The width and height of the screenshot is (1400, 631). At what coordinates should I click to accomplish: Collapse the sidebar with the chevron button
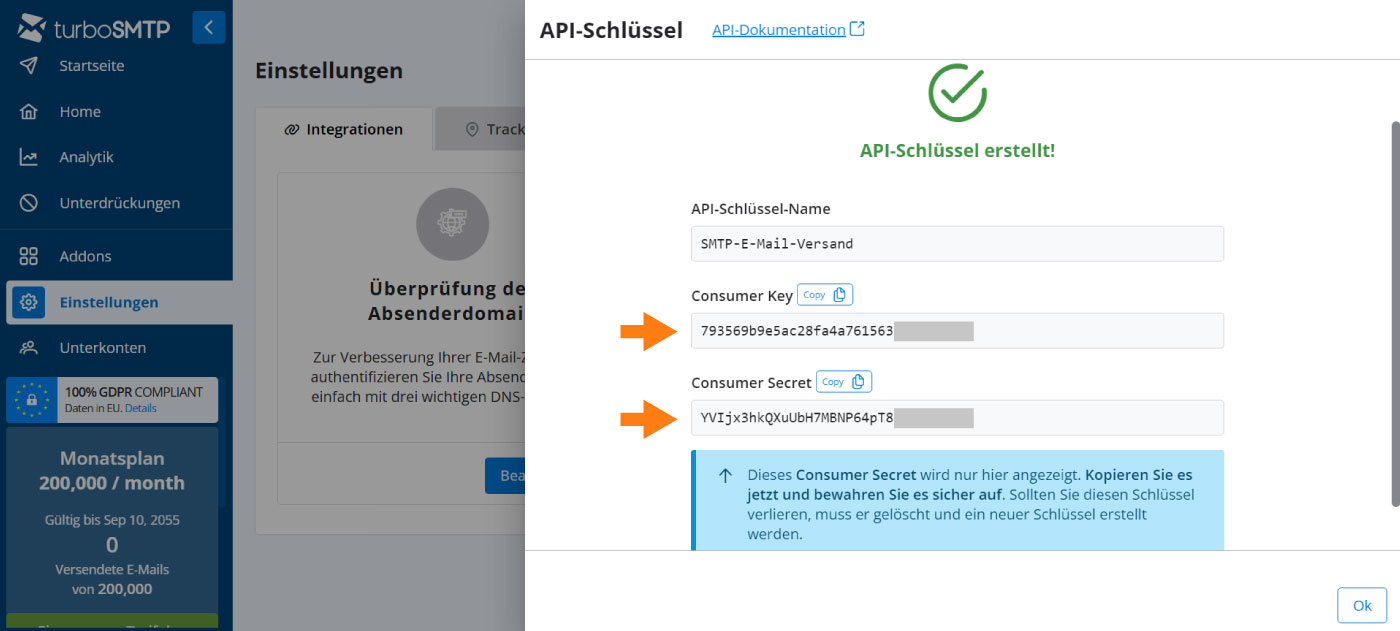tap(208, 28)
